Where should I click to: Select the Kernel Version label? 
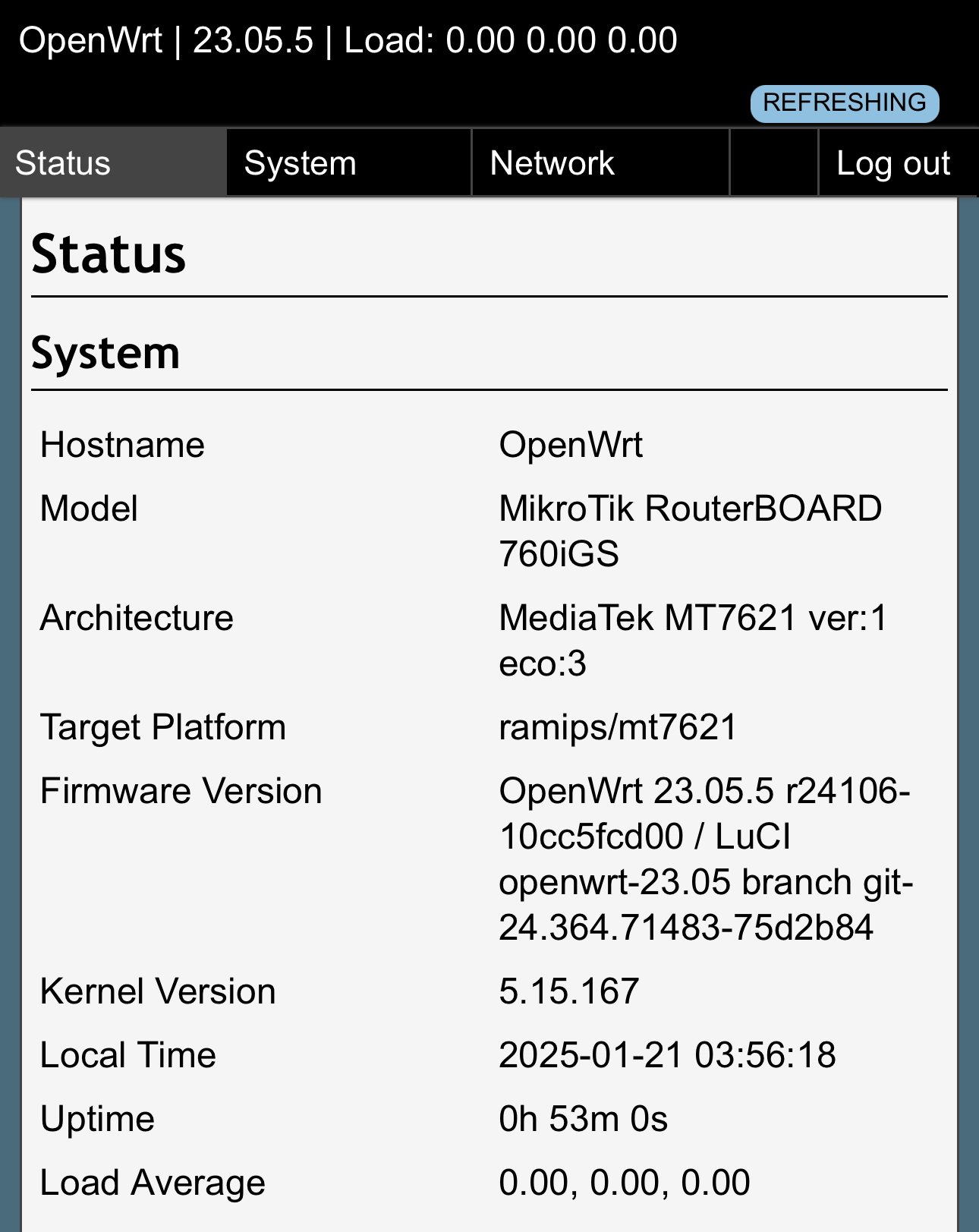coord(158,991)
